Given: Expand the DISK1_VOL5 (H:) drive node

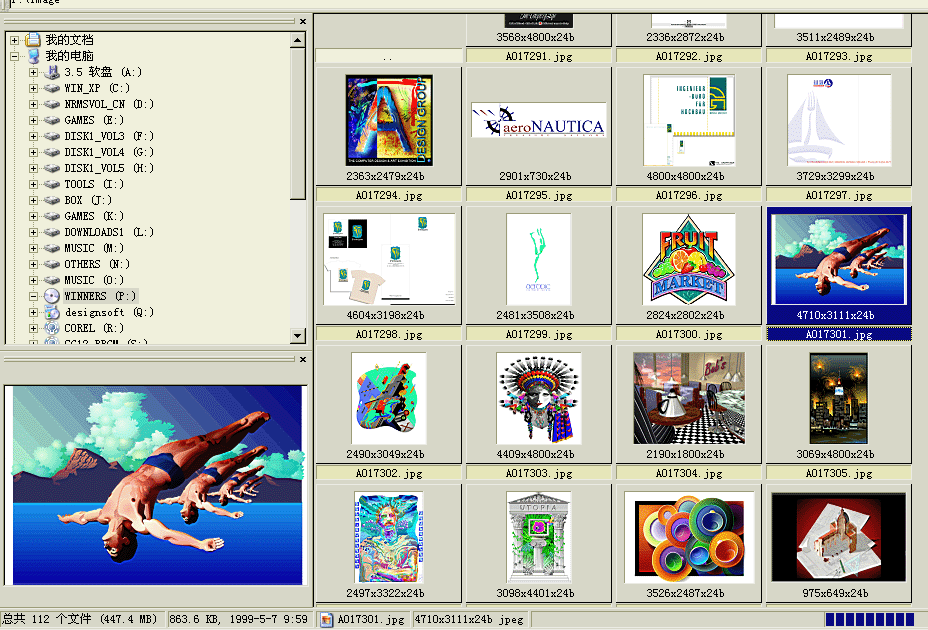Looking at the screenshot, I should [33, 168].
